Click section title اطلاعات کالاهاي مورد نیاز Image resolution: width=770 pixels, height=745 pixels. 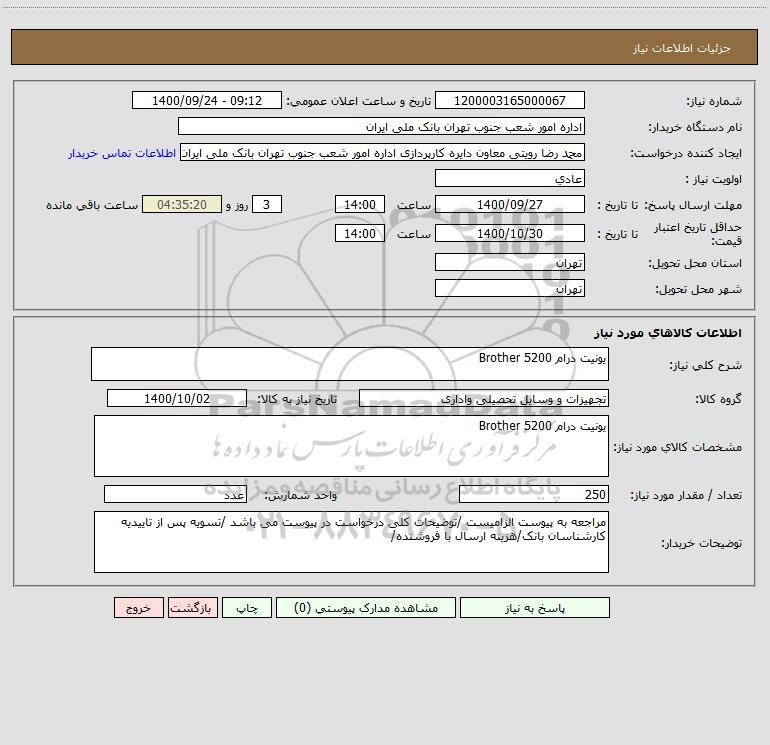668,333
